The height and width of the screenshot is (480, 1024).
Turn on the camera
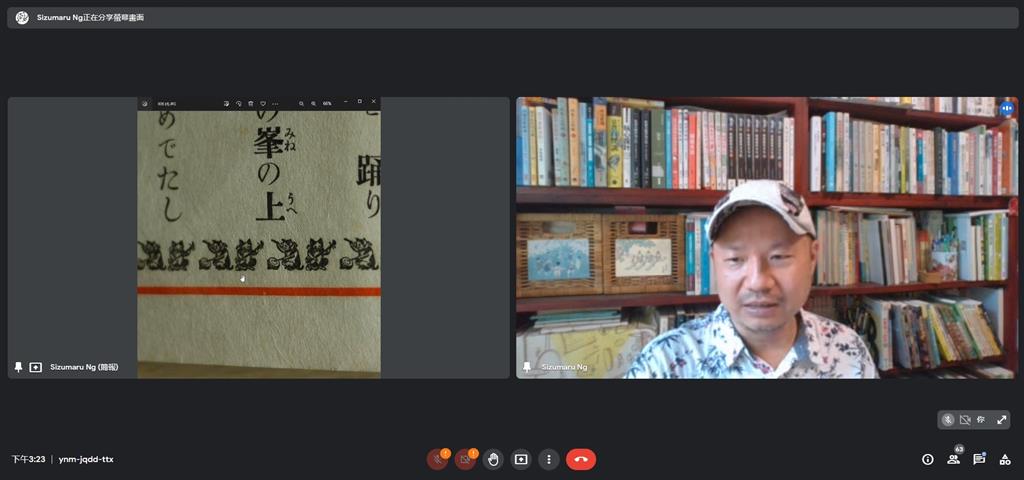pos(465,459)
